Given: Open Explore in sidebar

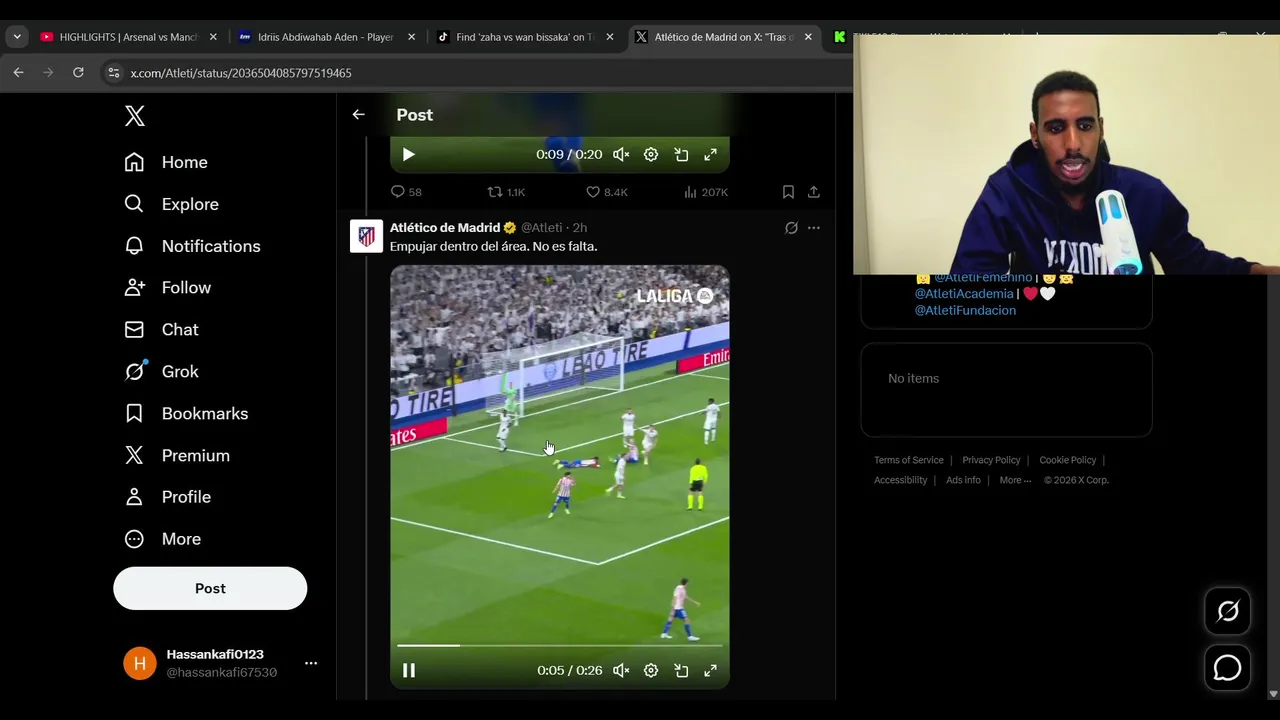Looking at the screenshot, I should (x=171, y=204).
